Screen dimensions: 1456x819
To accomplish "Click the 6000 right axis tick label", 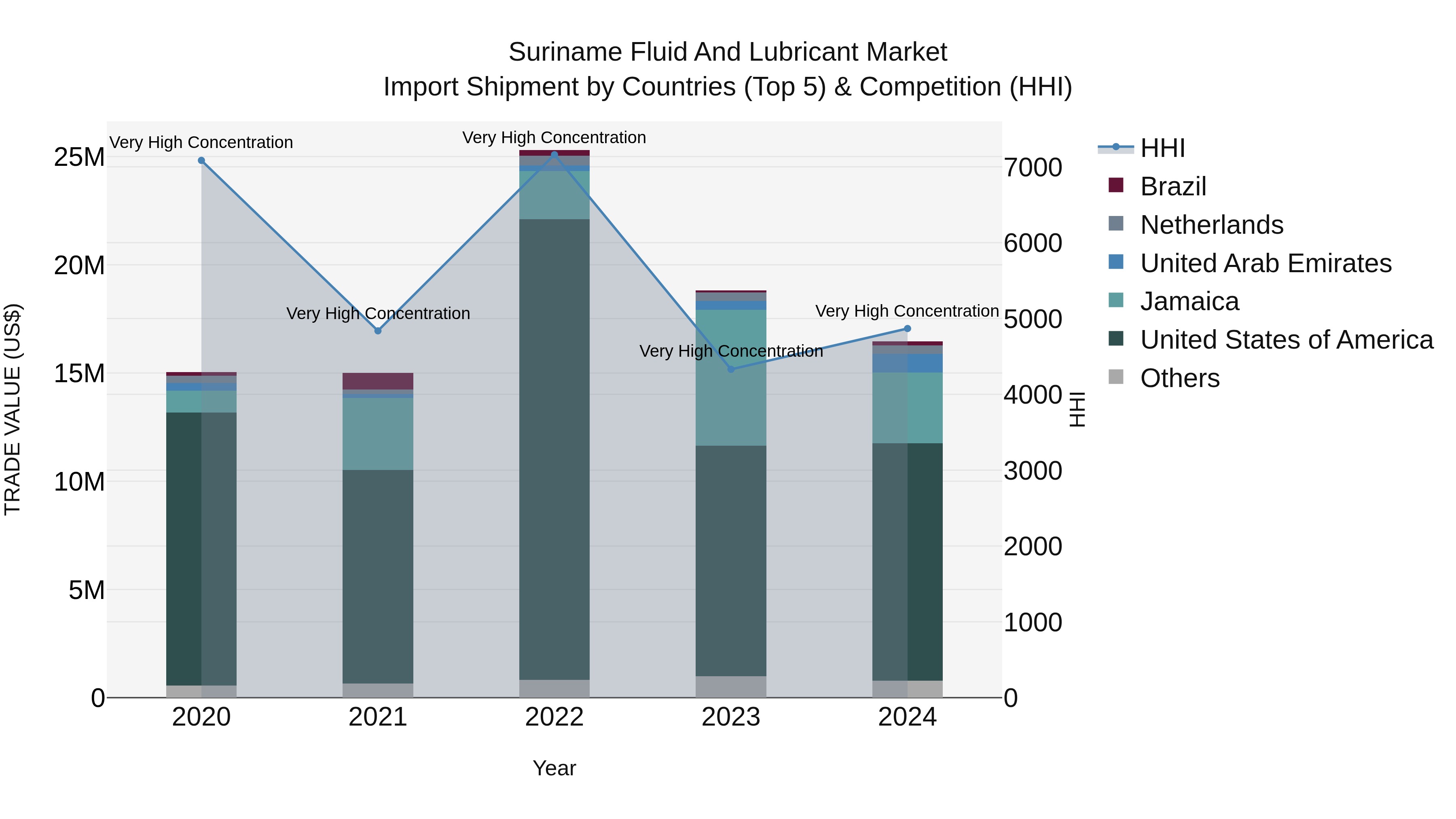I will (1033, 243).
